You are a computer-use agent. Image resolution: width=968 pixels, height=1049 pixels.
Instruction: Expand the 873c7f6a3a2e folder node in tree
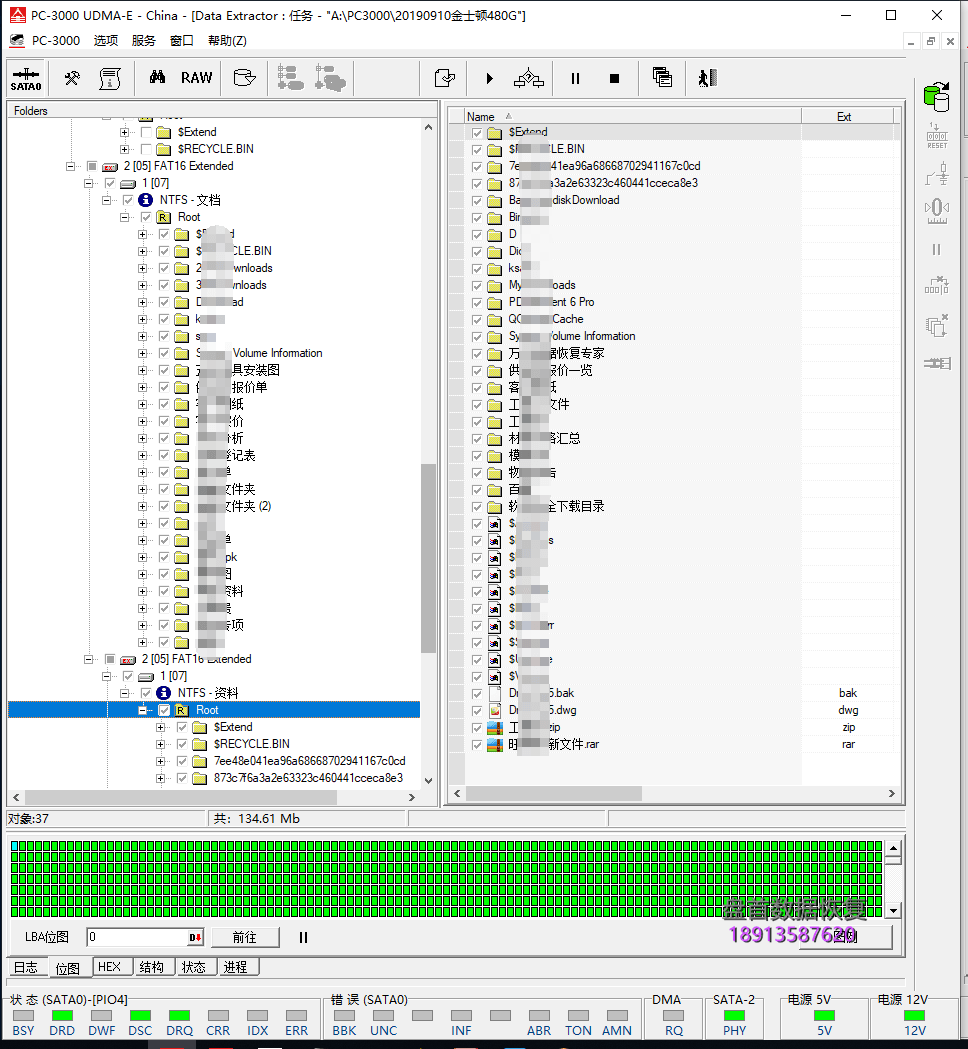[161, 778]
